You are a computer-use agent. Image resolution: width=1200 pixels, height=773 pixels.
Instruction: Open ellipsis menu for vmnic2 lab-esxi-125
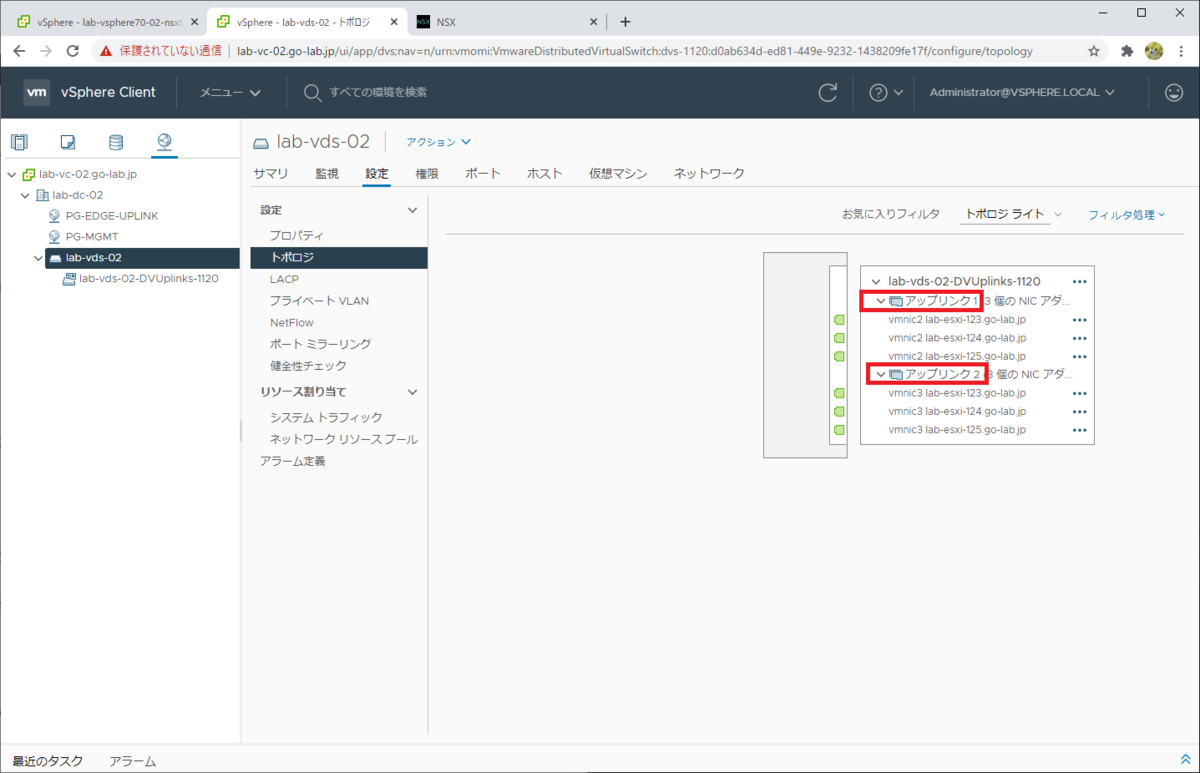point(1079,356)
